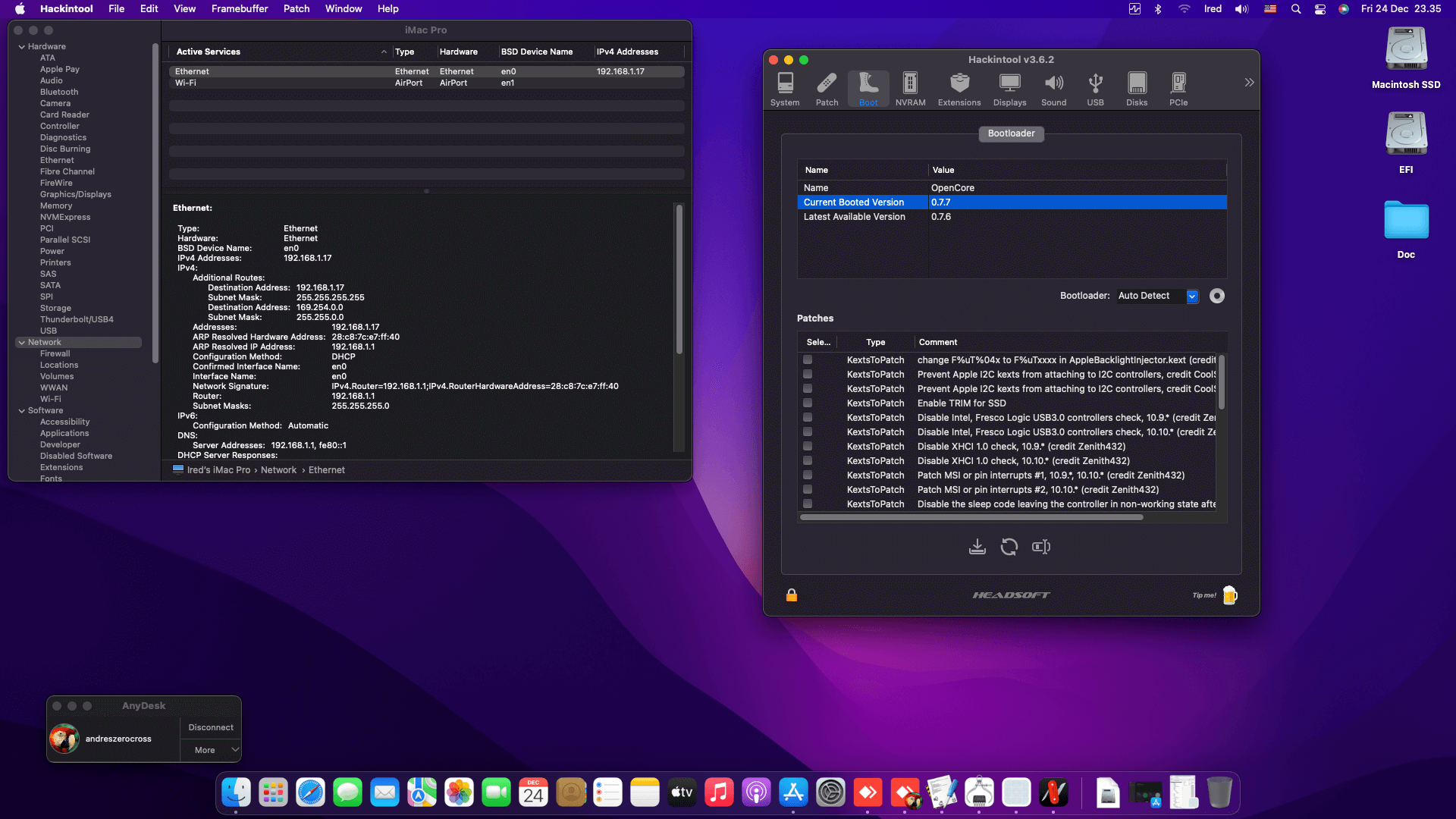Open the Edit menu
Screen dimensions: 1456x819
(x=149, y=9)
